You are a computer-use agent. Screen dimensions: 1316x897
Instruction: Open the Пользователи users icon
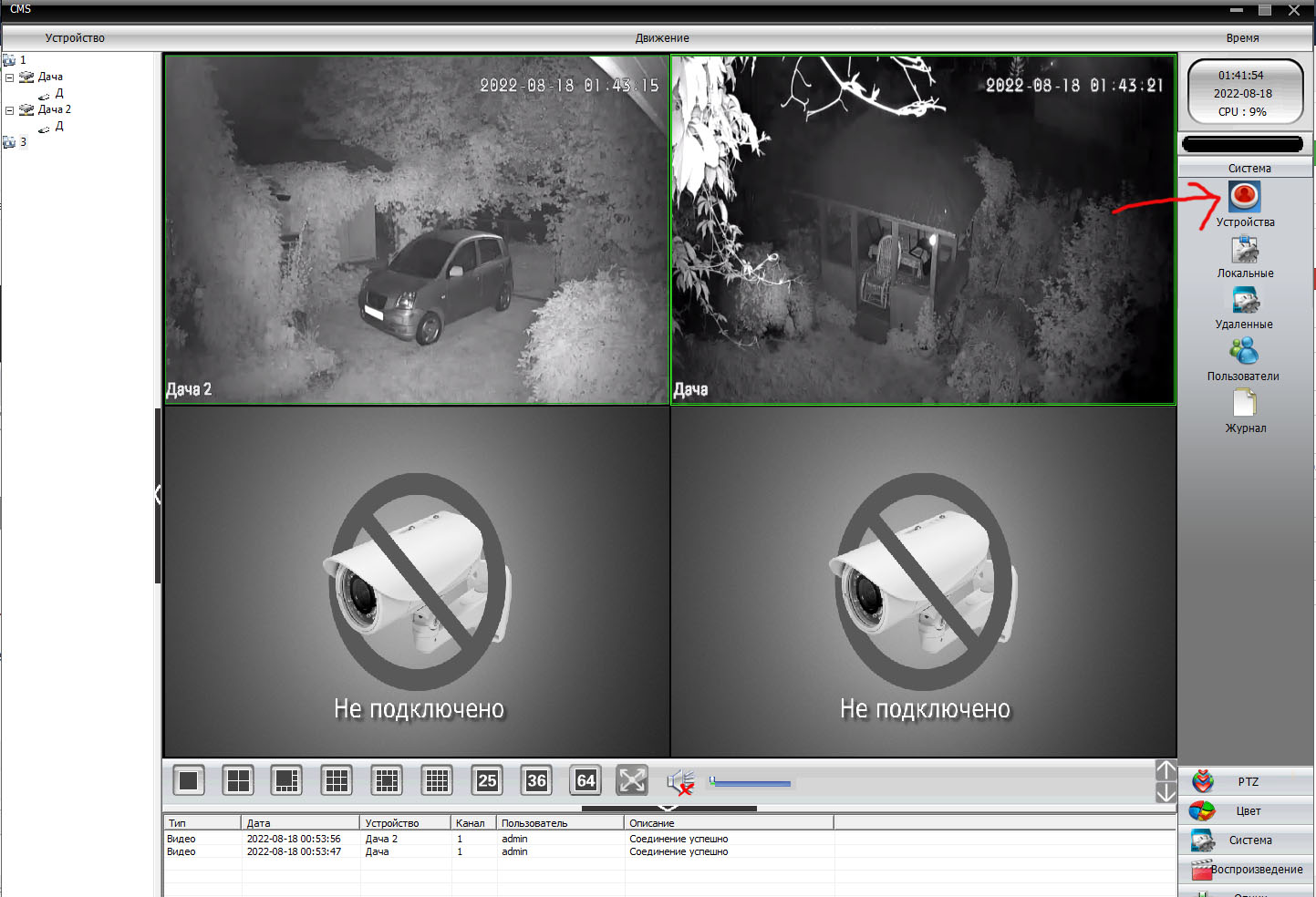pos(1243,352)
